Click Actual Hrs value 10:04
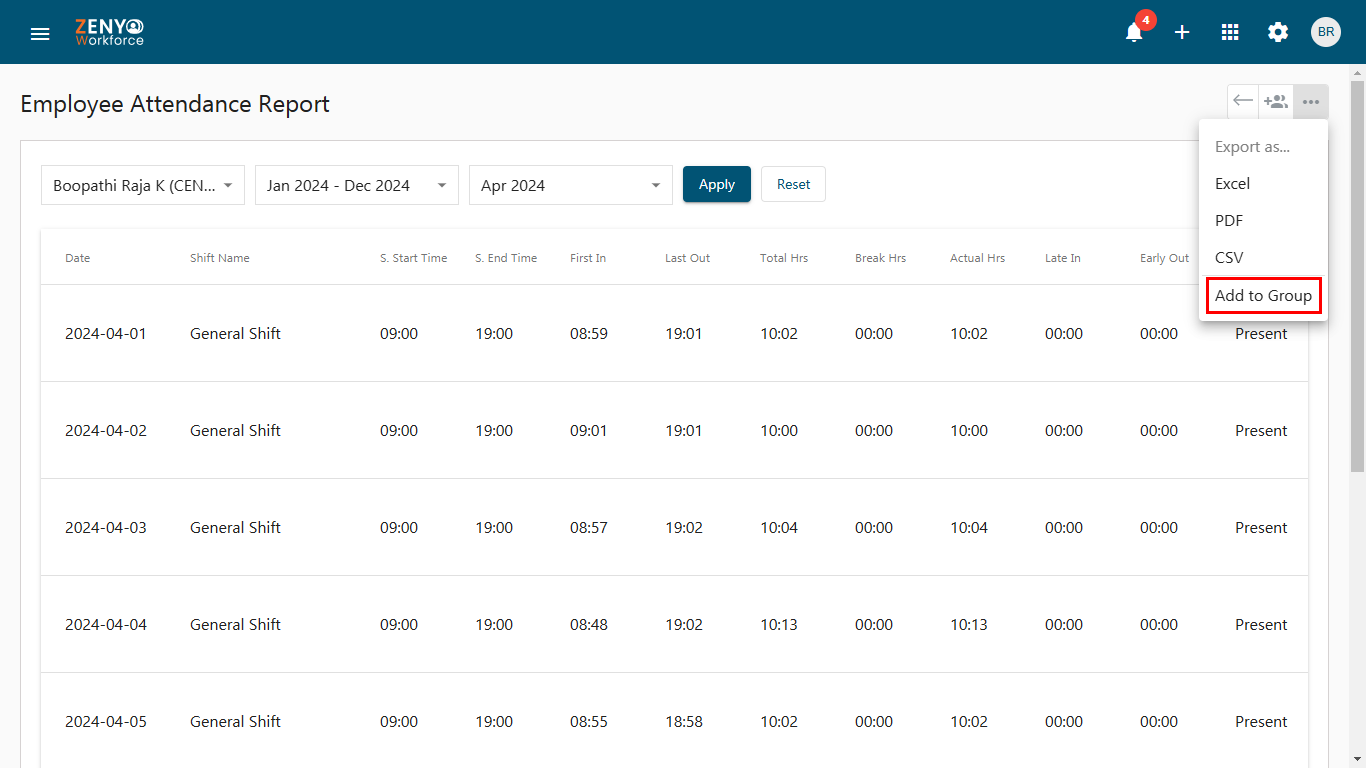The width and height of the screenshot is (1366, 768). click(x=969, y=528)
